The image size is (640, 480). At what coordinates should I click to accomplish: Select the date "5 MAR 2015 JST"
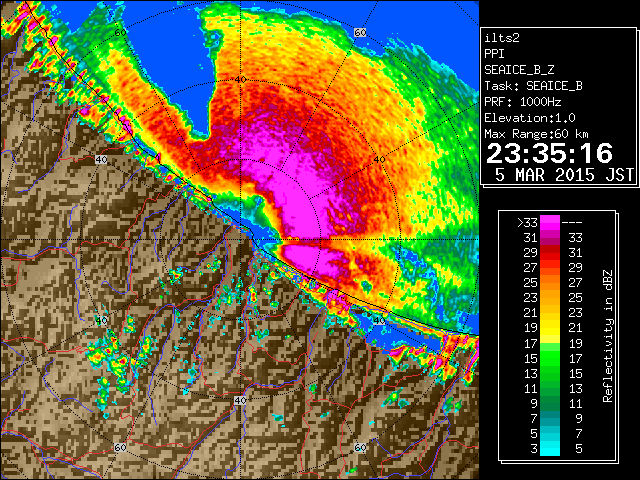coord(564,175)
